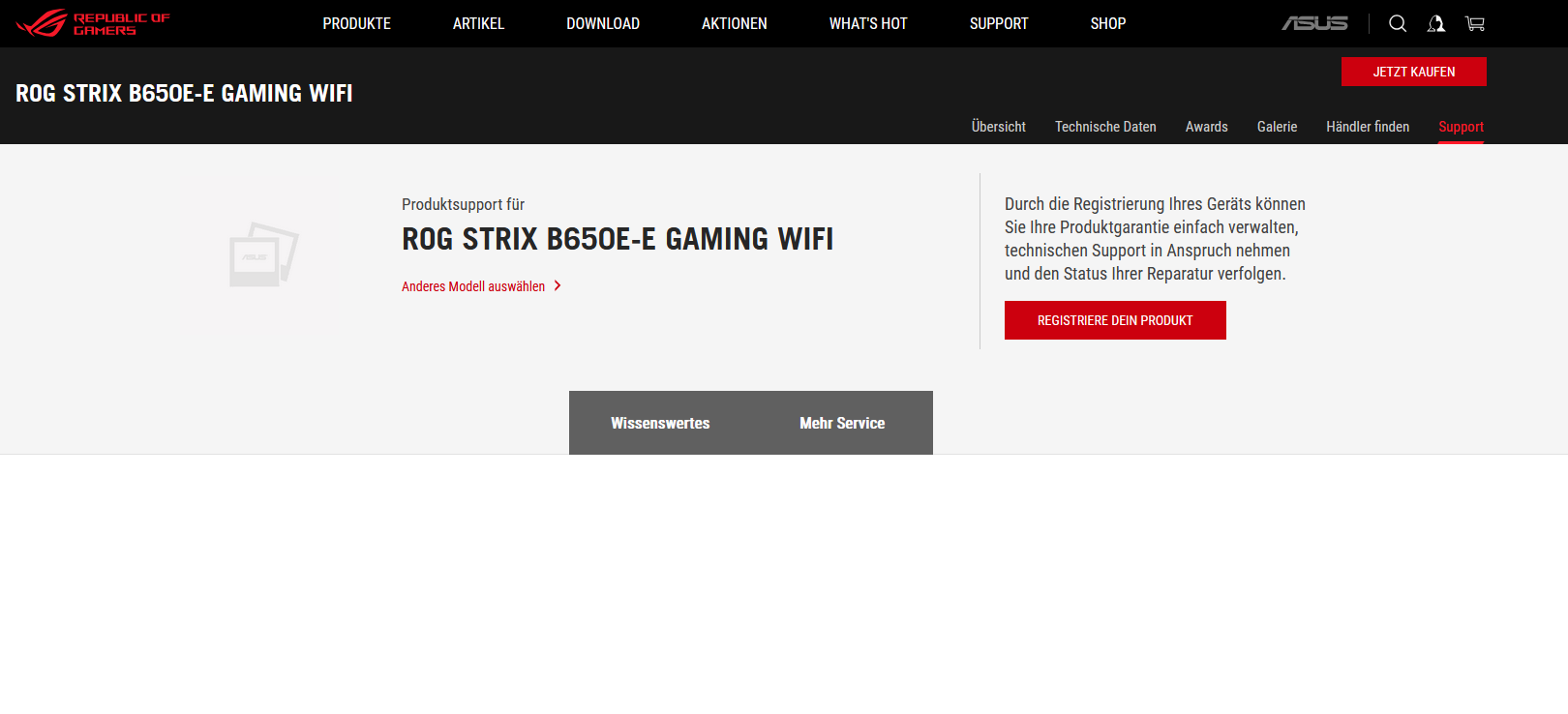Open the WHAT'S HOT menu
The height and width of the screenshot is (714, 1568).
click(868, 23)
